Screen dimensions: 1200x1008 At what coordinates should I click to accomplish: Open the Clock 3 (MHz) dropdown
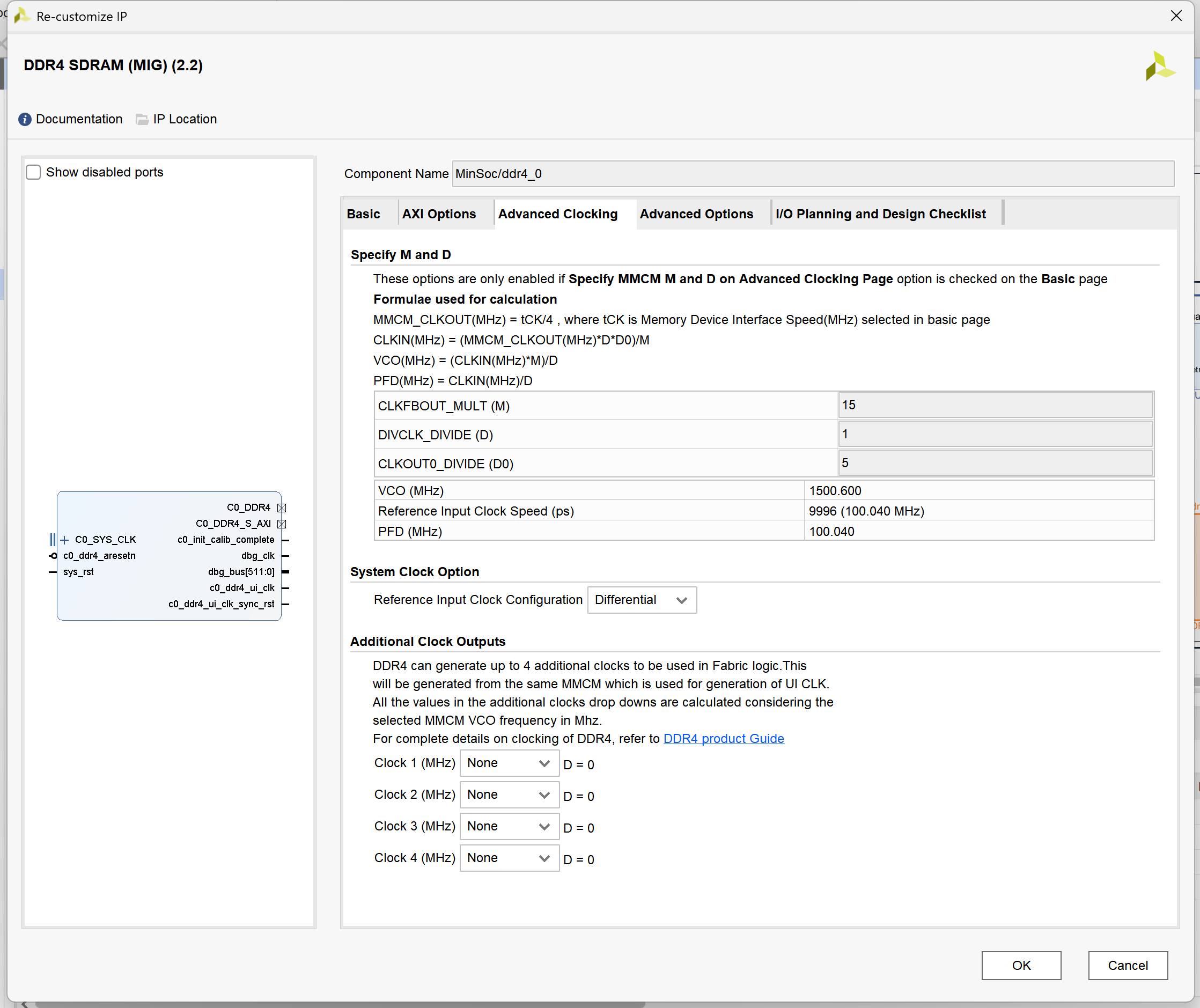[x=509, y=826]
